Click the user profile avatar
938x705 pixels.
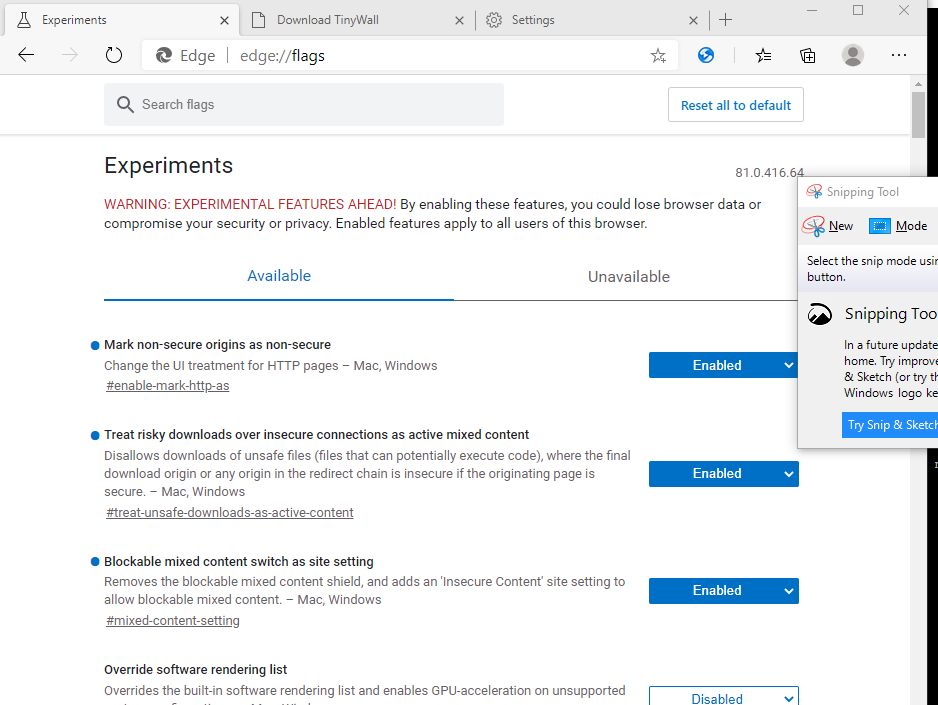pos(853,56)
